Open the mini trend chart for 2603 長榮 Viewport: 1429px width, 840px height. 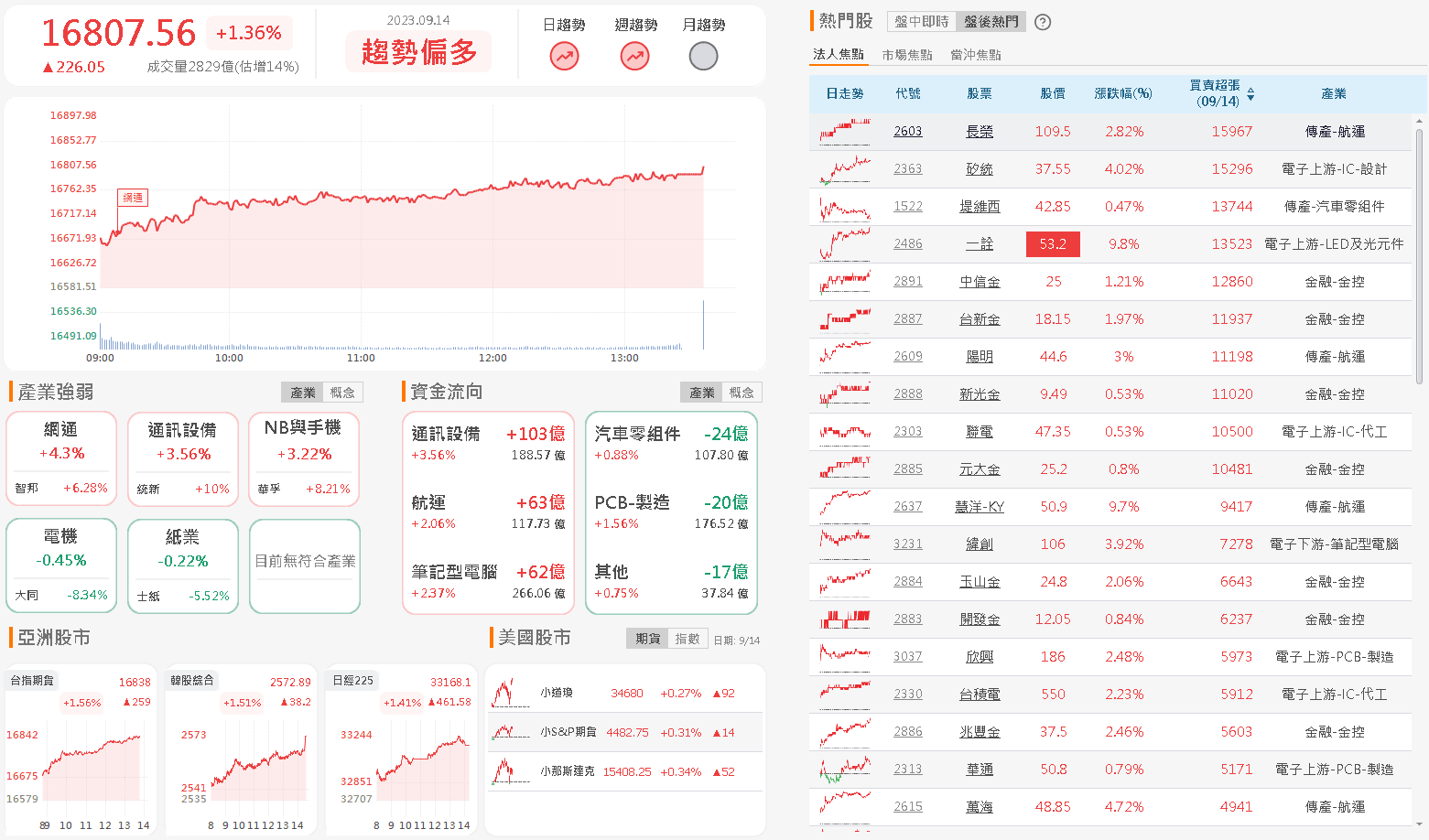click(x=845, y=132)
